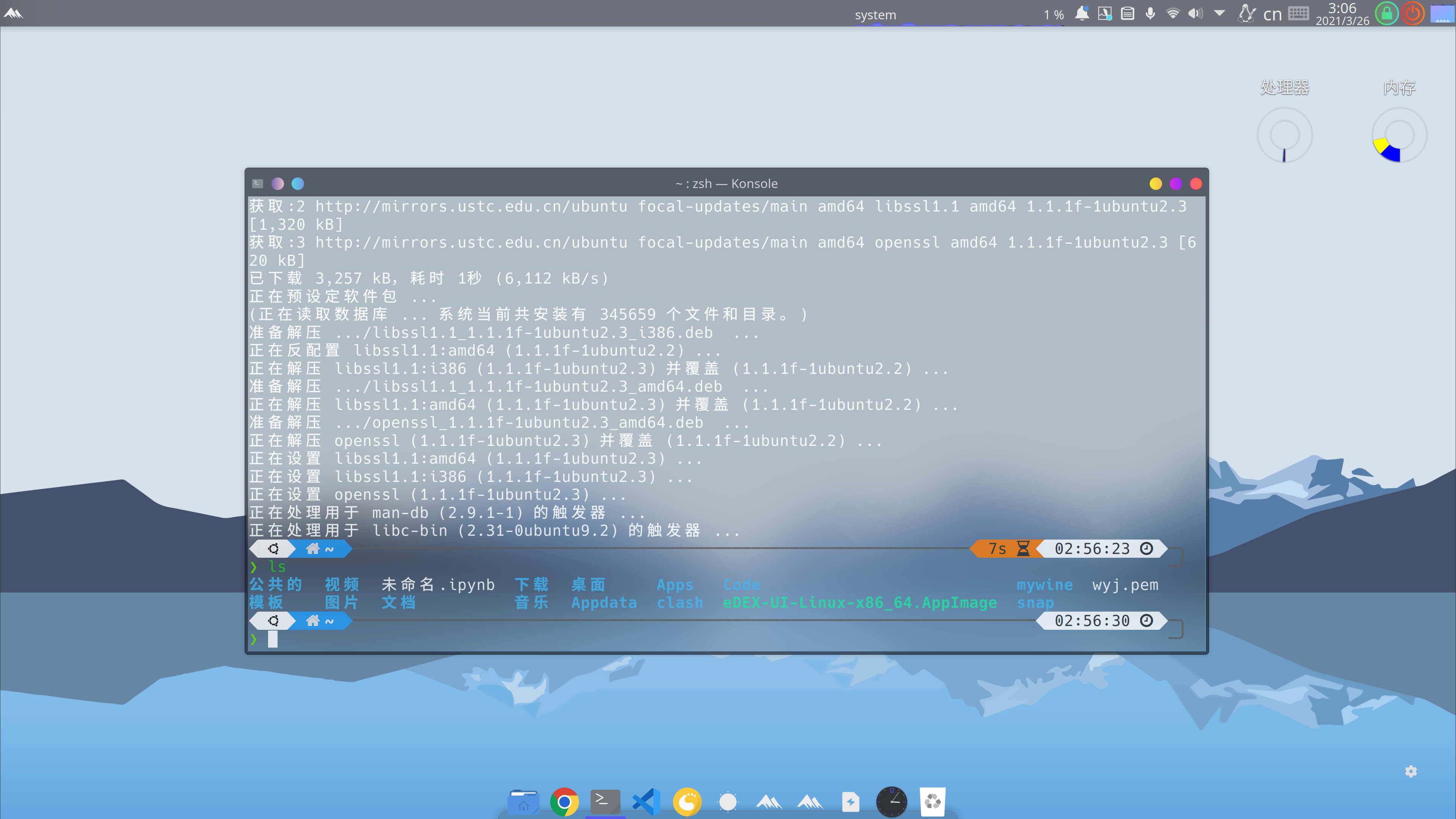
Task: Click 'eDEX-UI-Linux-x86_64.AppImage' in terminal
Action: click(860, 602)
